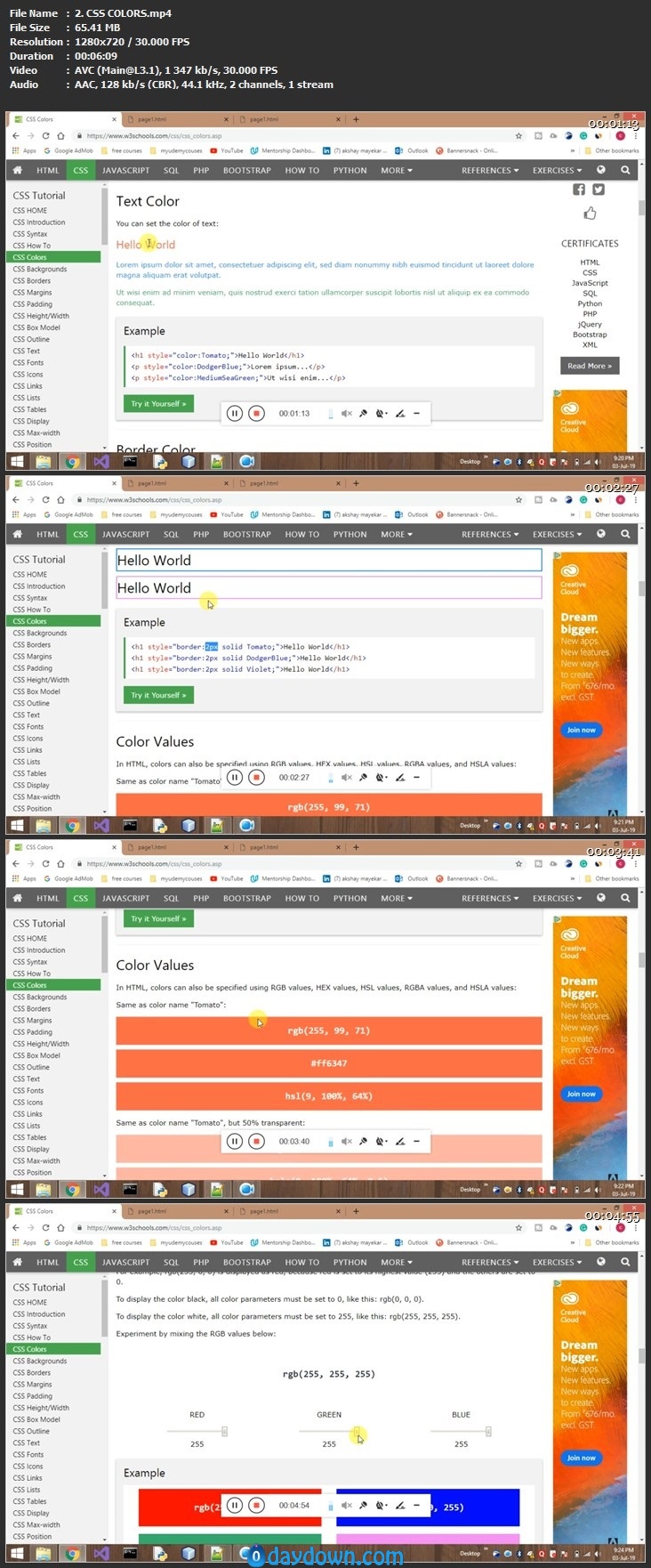Expand the MORE menu in the 00:03:41 frame
The image size is (651, 1568).
[x=397, y=898]
